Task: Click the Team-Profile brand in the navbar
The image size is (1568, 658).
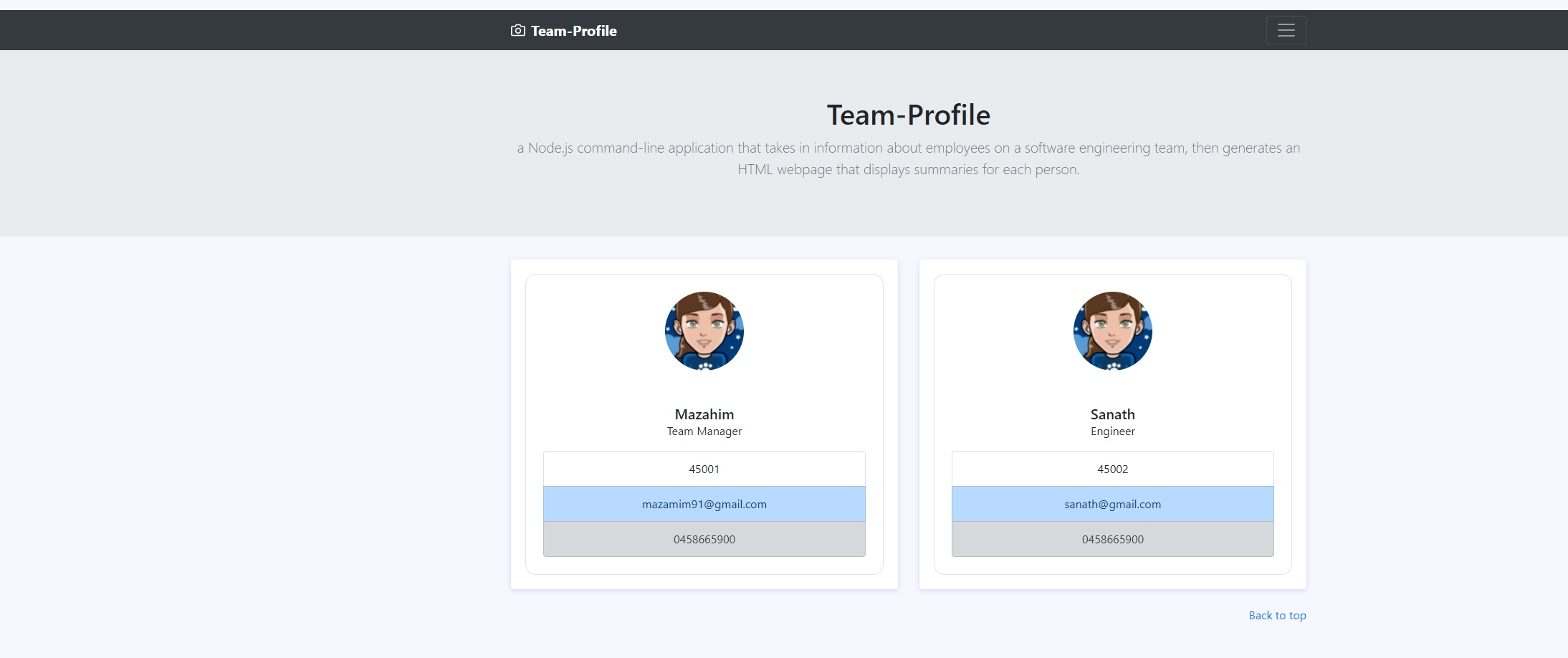Action: pos(573,30)
